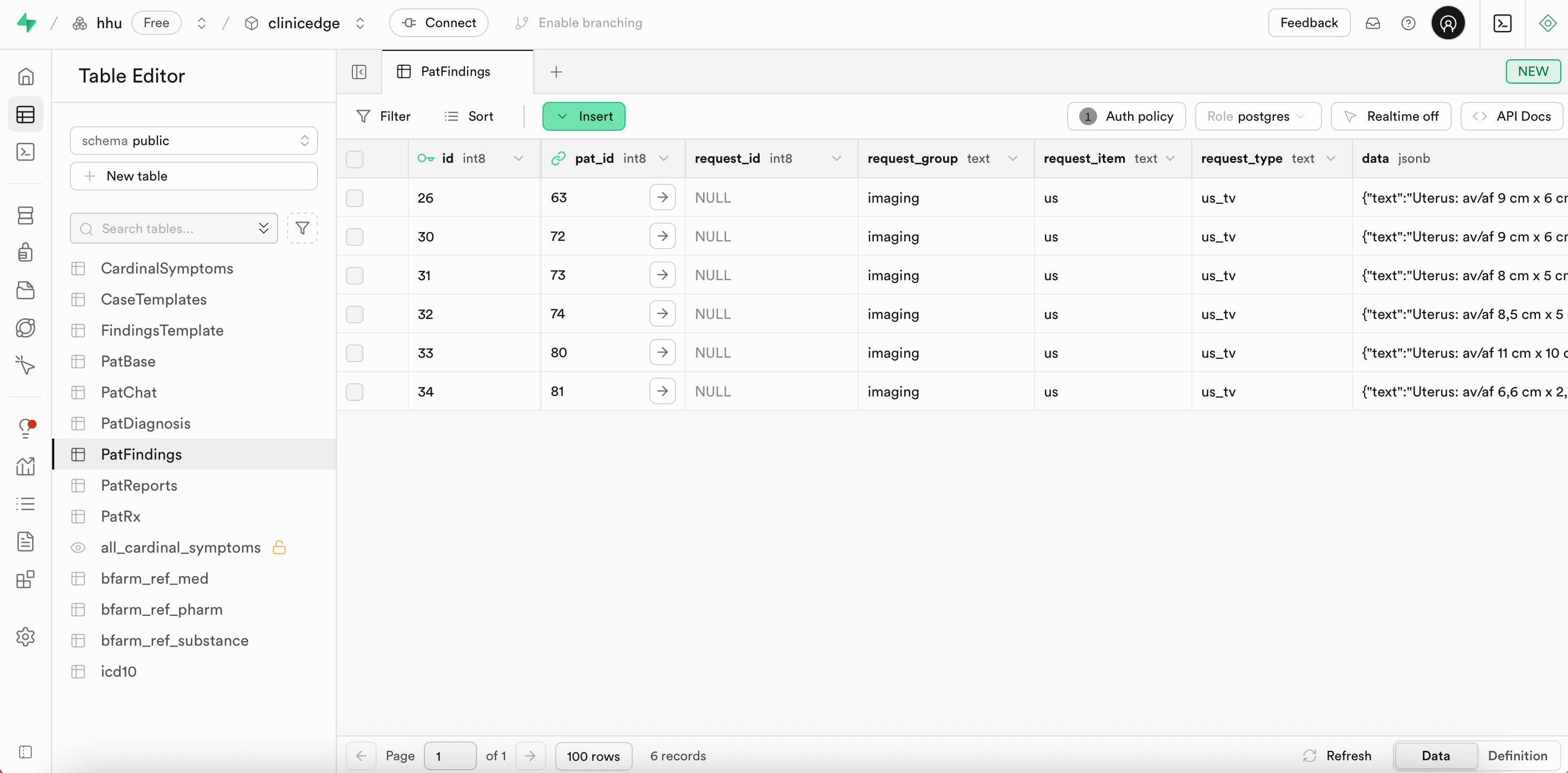The width and height of the screenshot is (1568, 773).
Task: Open the PatReports table
Action: tap(139, 485)
